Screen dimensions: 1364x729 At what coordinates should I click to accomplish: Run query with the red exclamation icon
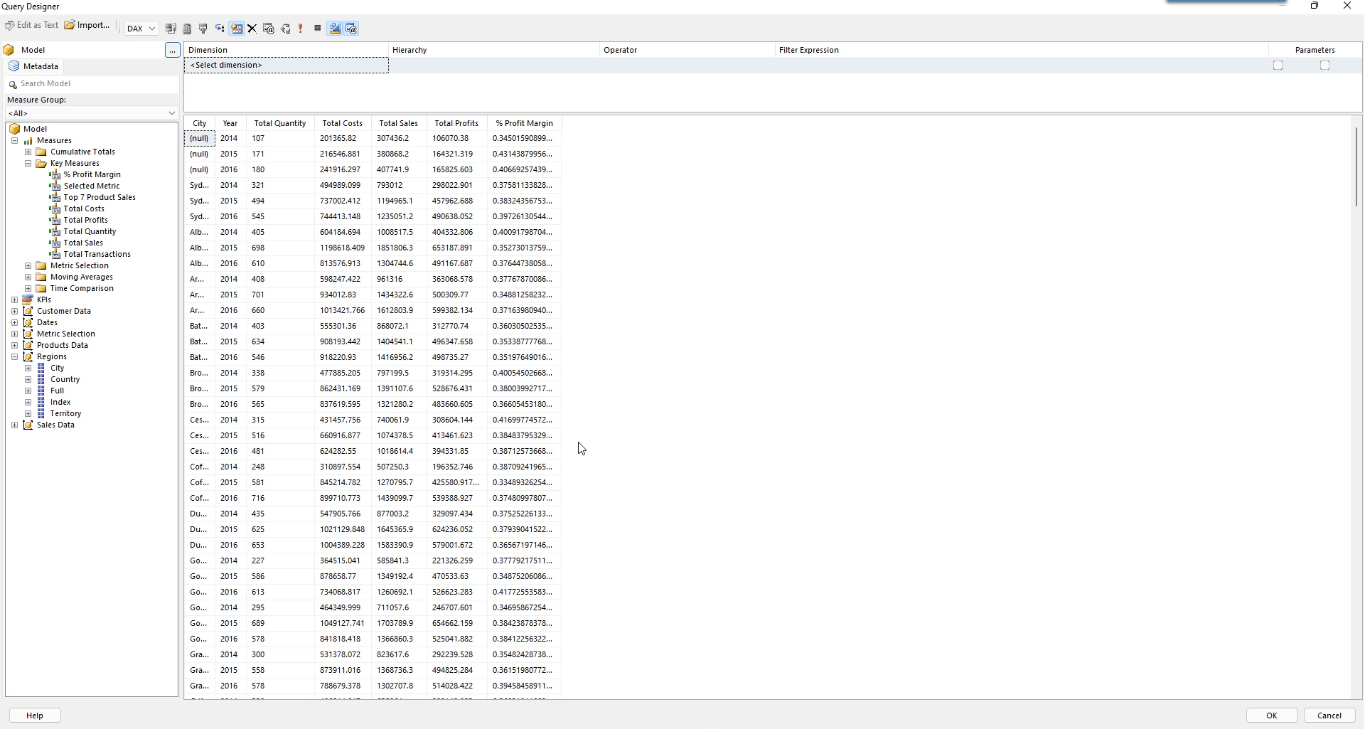(x=300, y=28)
